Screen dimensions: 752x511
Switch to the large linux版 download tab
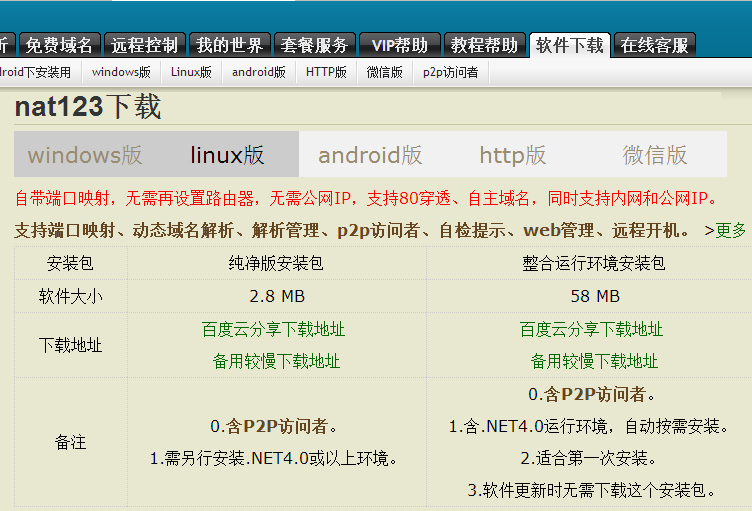point(227,154)
